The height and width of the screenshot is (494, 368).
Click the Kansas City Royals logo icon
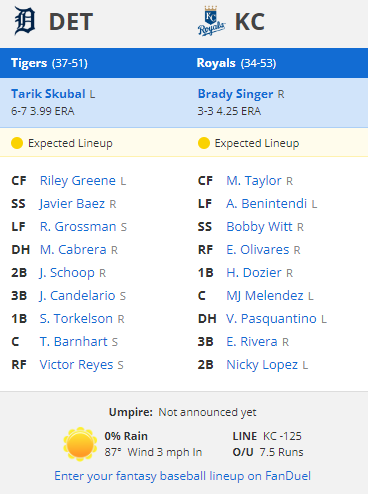211,21
